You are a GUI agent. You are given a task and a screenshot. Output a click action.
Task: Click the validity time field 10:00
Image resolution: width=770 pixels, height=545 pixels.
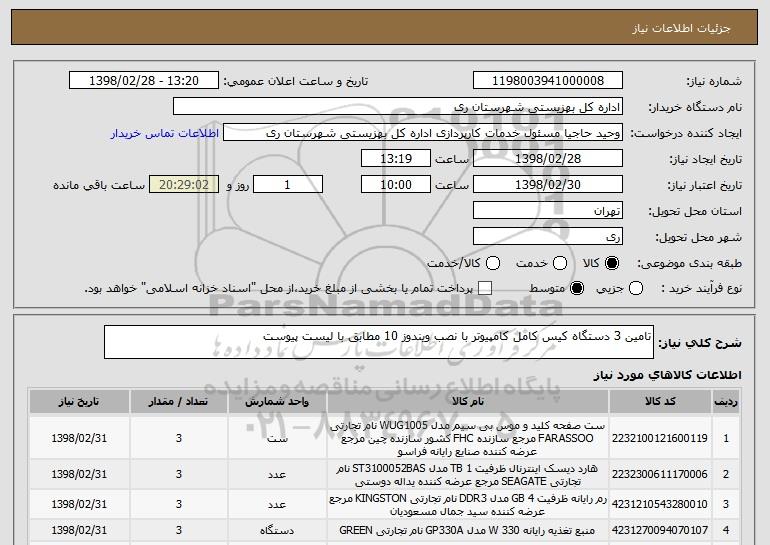click(396, 185)
